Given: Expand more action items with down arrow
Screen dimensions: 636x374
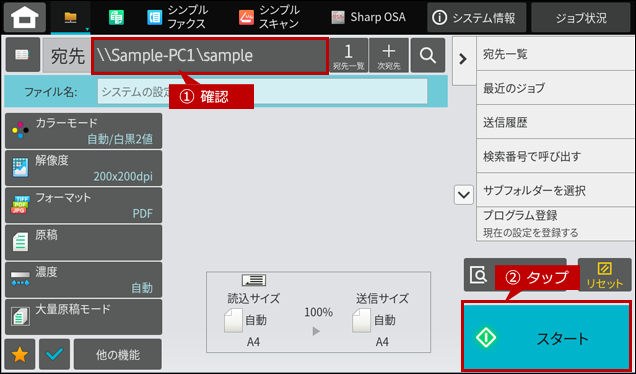Looking at the screenshot, I should [x=464, y=195].
